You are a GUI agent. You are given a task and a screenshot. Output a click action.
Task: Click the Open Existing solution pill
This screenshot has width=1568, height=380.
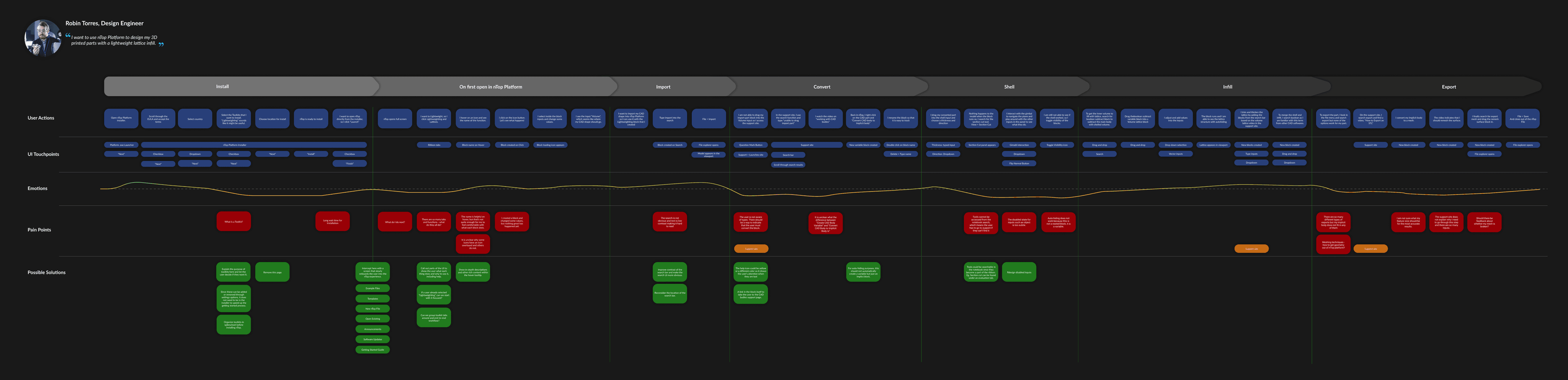pos(372,318)
